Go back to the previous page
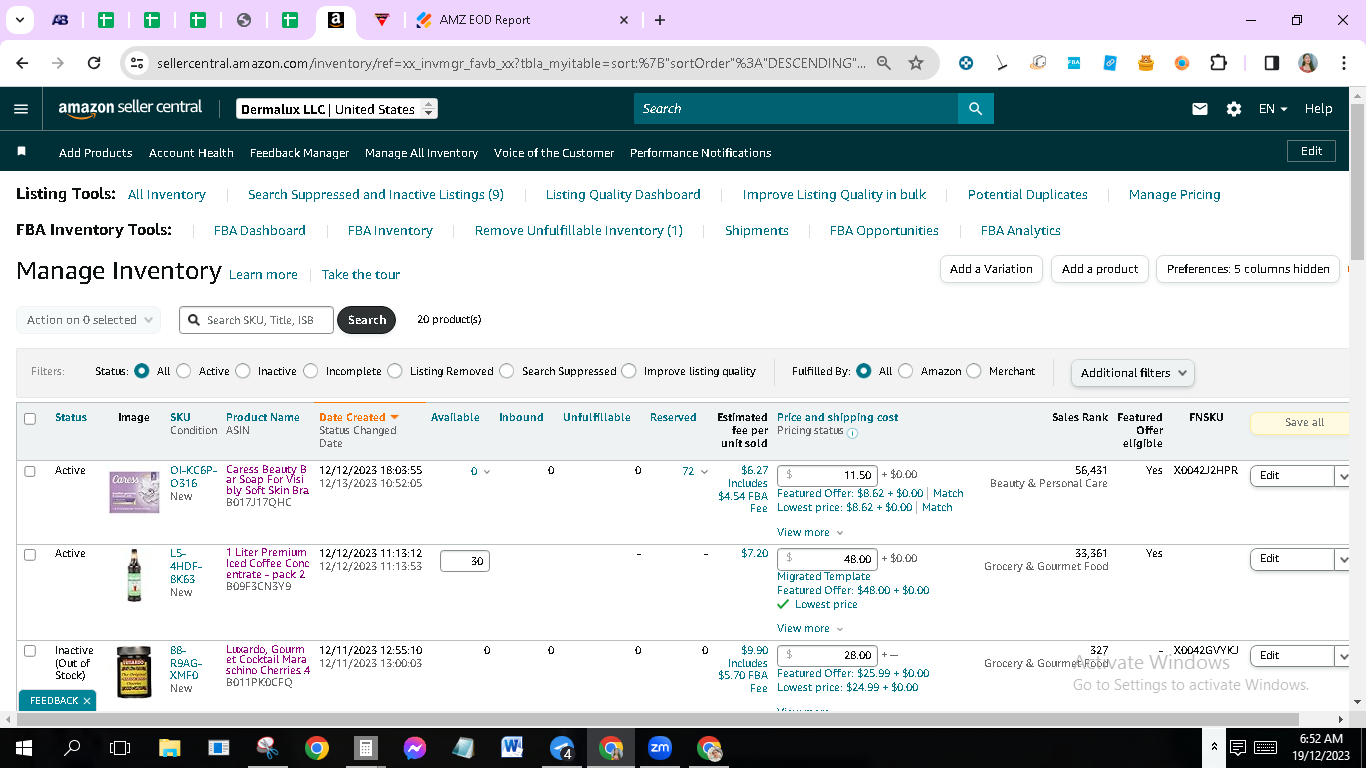This screenshot has height=768, width=1366. tap(22, 63)
